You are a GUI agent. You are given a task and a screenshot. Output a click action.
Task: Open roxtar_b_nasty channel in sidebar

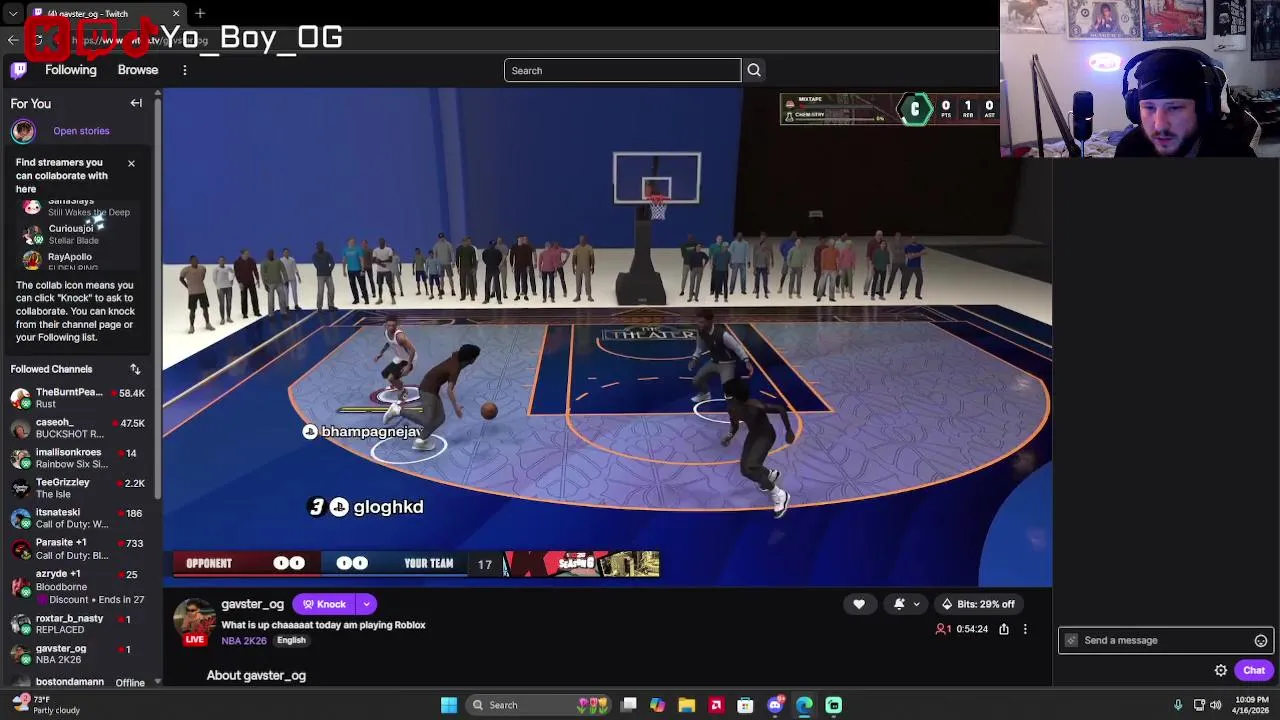tap(78, 624)
